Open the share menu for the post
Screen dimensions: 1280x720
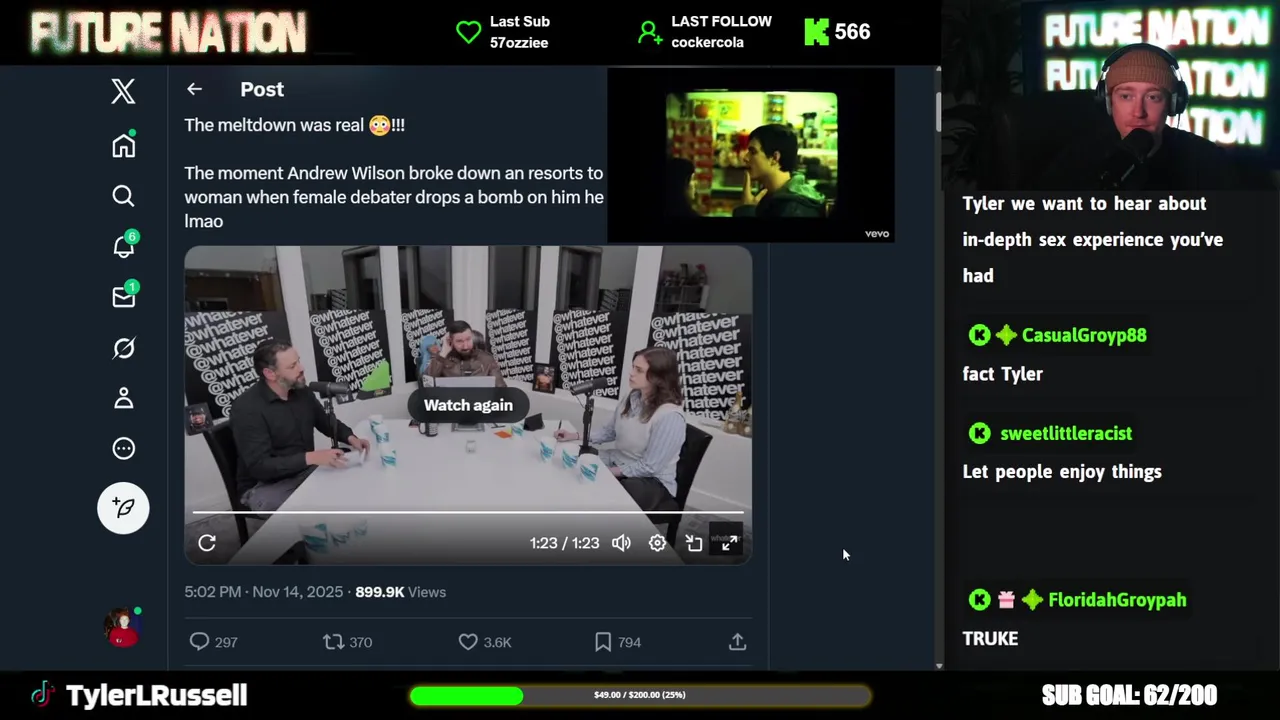737,642
